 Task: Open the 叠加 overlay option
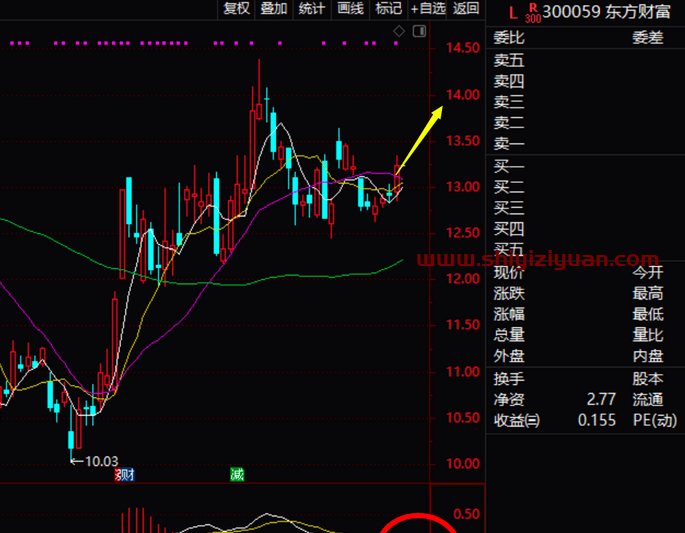point(274,9)
